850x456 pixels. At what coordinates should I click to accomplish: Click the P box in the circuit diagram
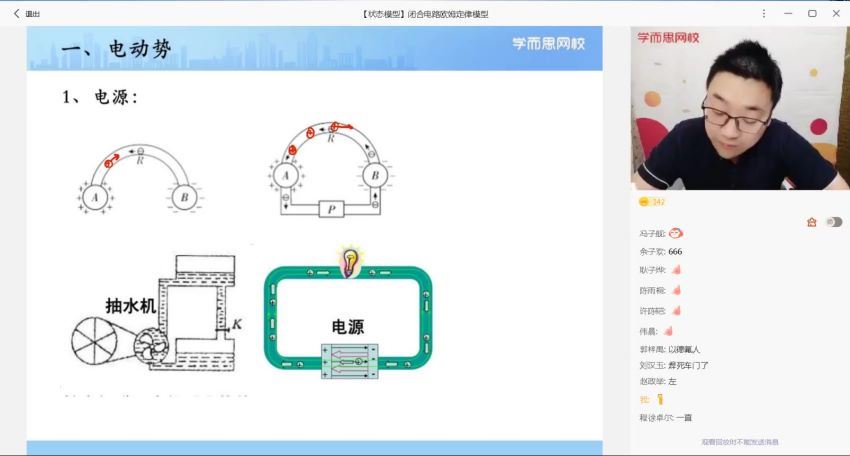[331, 209]
